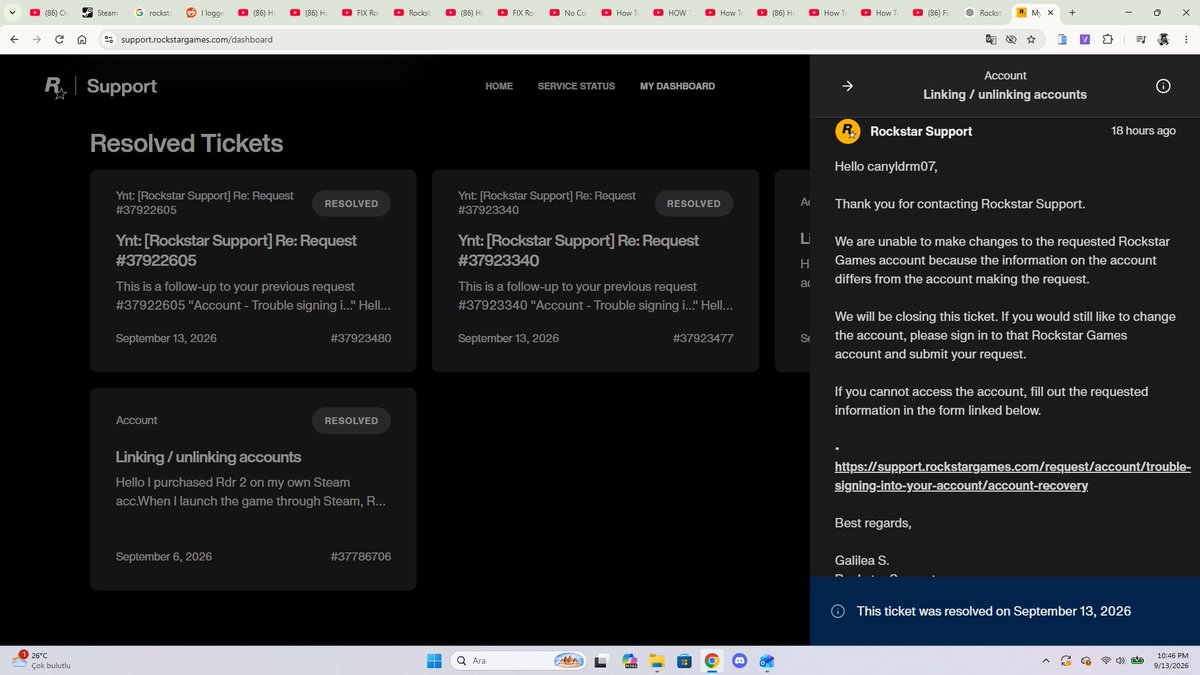Click the ticket number #37786706
Screen dimensions: 1200x675
tap(361, 556)
